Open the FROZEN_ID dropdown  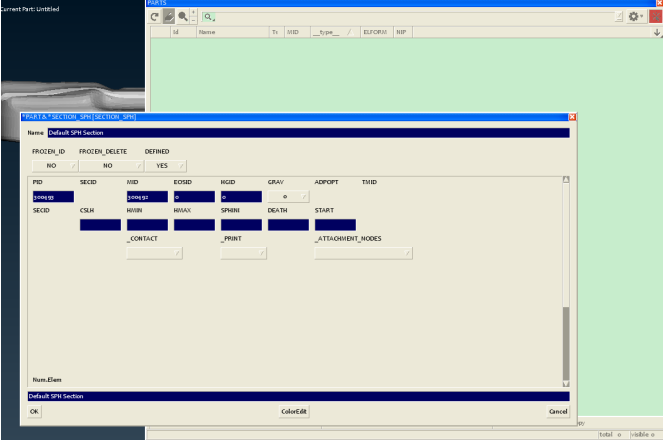coord(55,166)
